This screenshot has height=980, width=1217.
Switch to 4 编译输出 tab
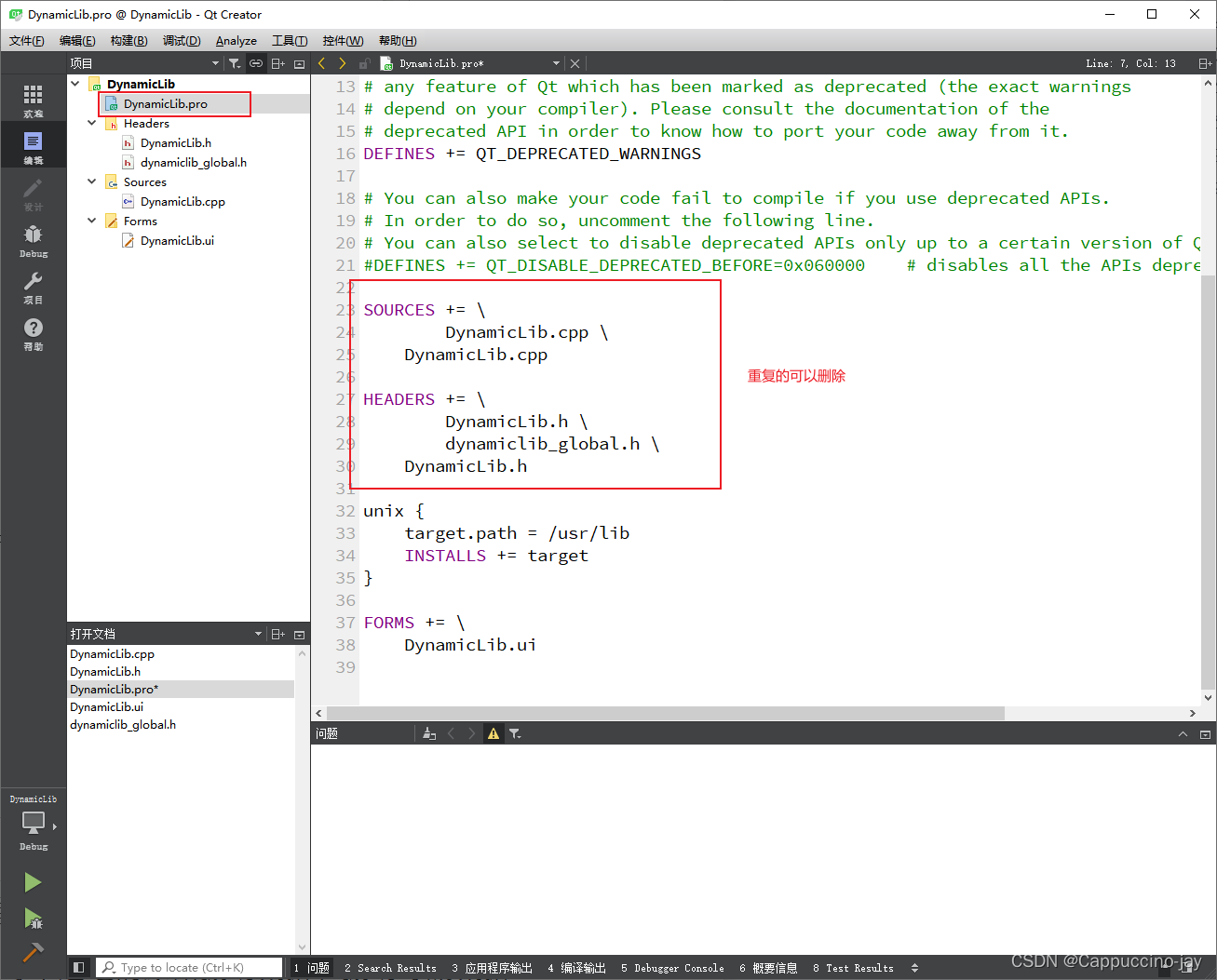576,968
